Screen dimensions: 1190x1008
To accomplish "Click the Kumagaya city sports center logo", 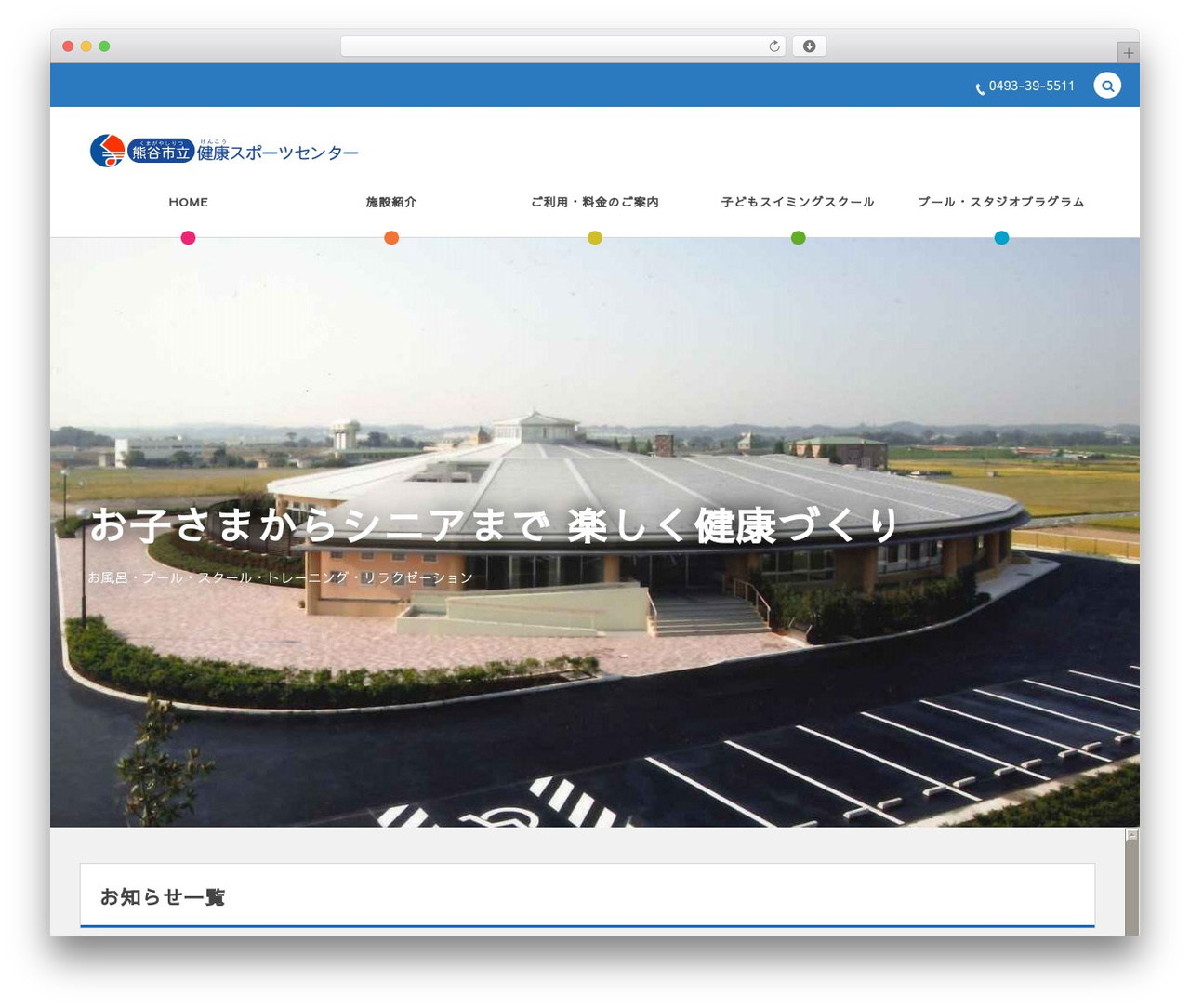I will (x=224, y=151).
